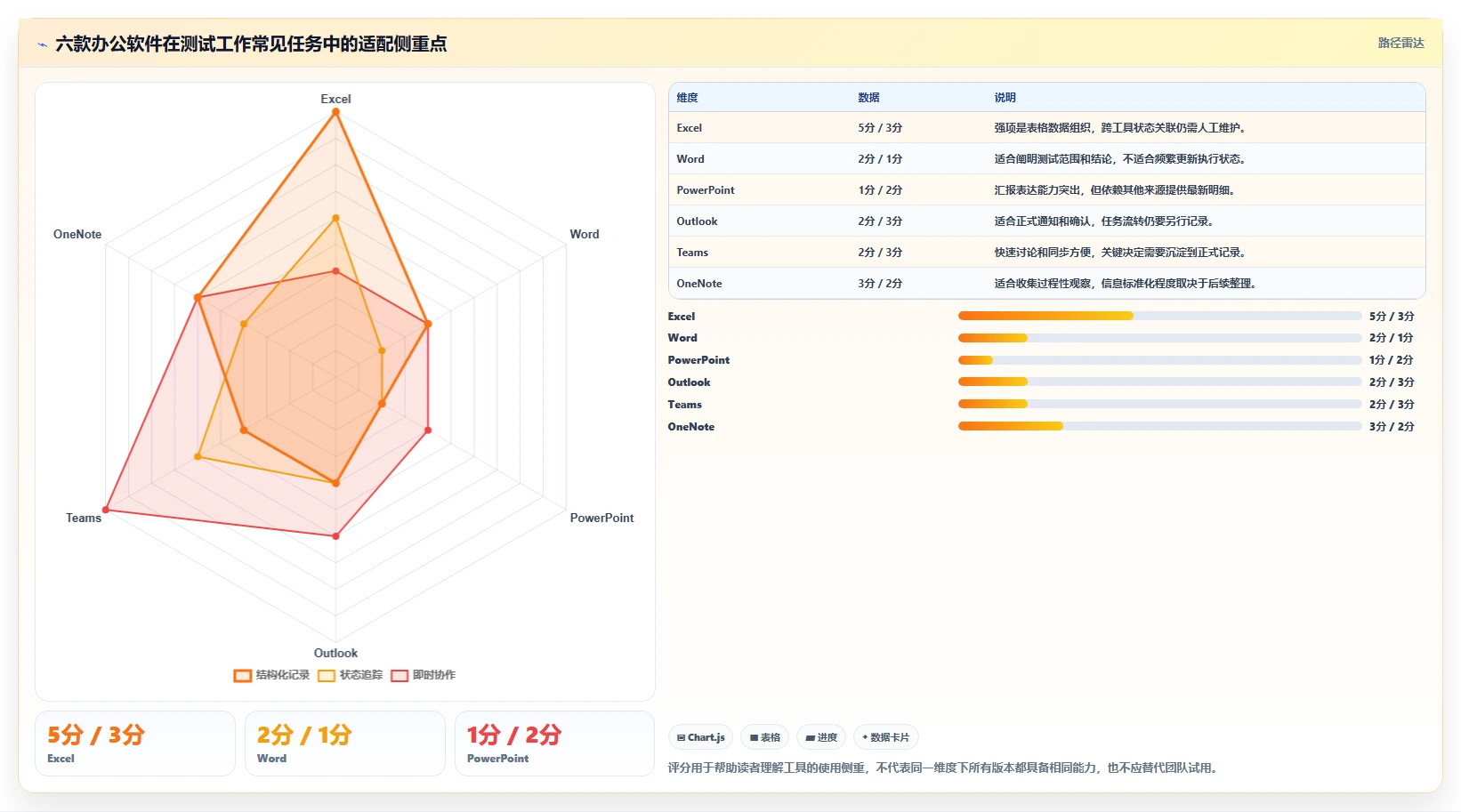The width and height of the screenshot is (1461, 812).
Task: Open the PowerPoint 1分 / 2分 data card
Action: click(x=554, y=744)
